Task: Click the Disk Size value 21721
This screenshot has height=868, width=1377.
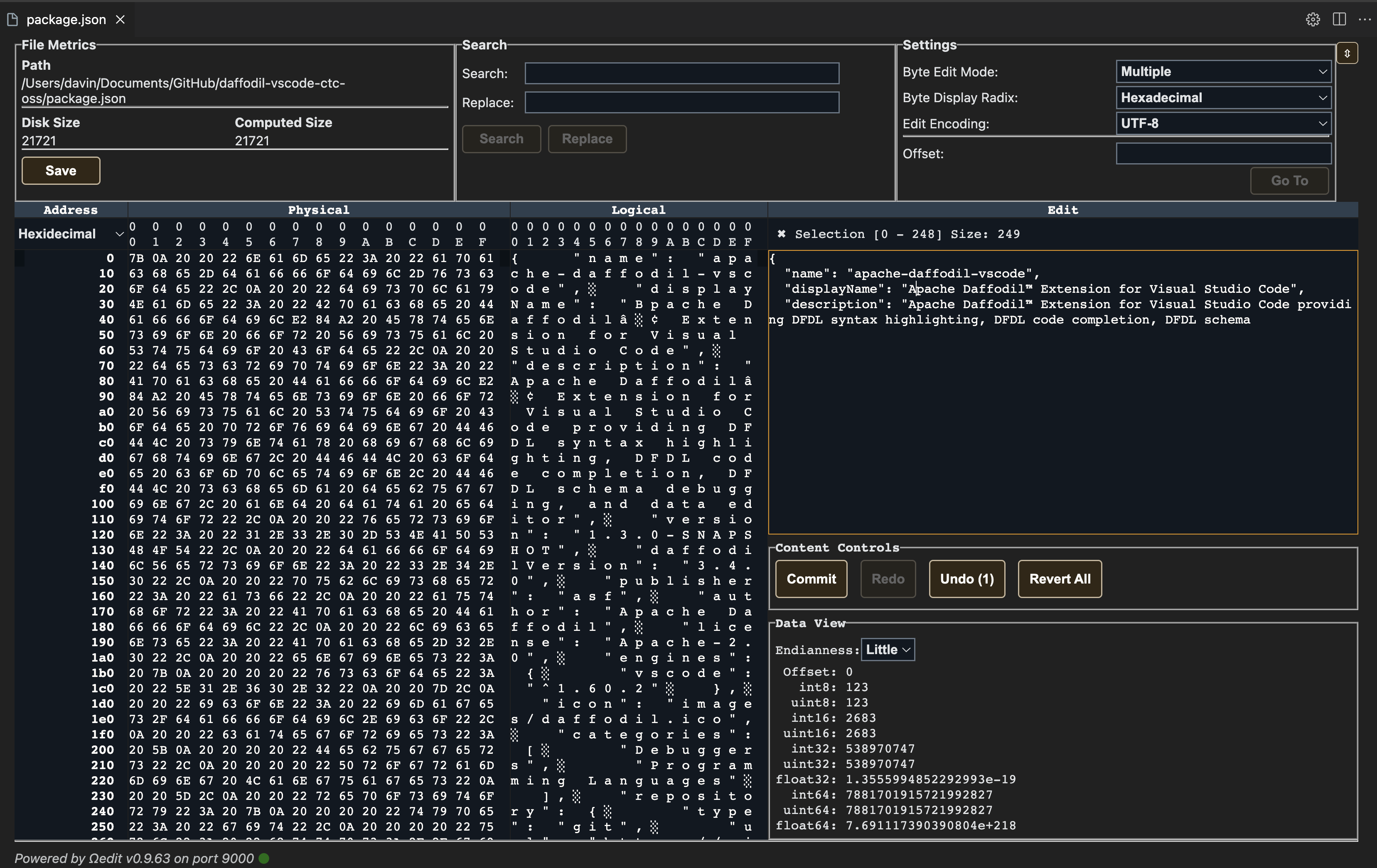Action: (x=39, y=140)
